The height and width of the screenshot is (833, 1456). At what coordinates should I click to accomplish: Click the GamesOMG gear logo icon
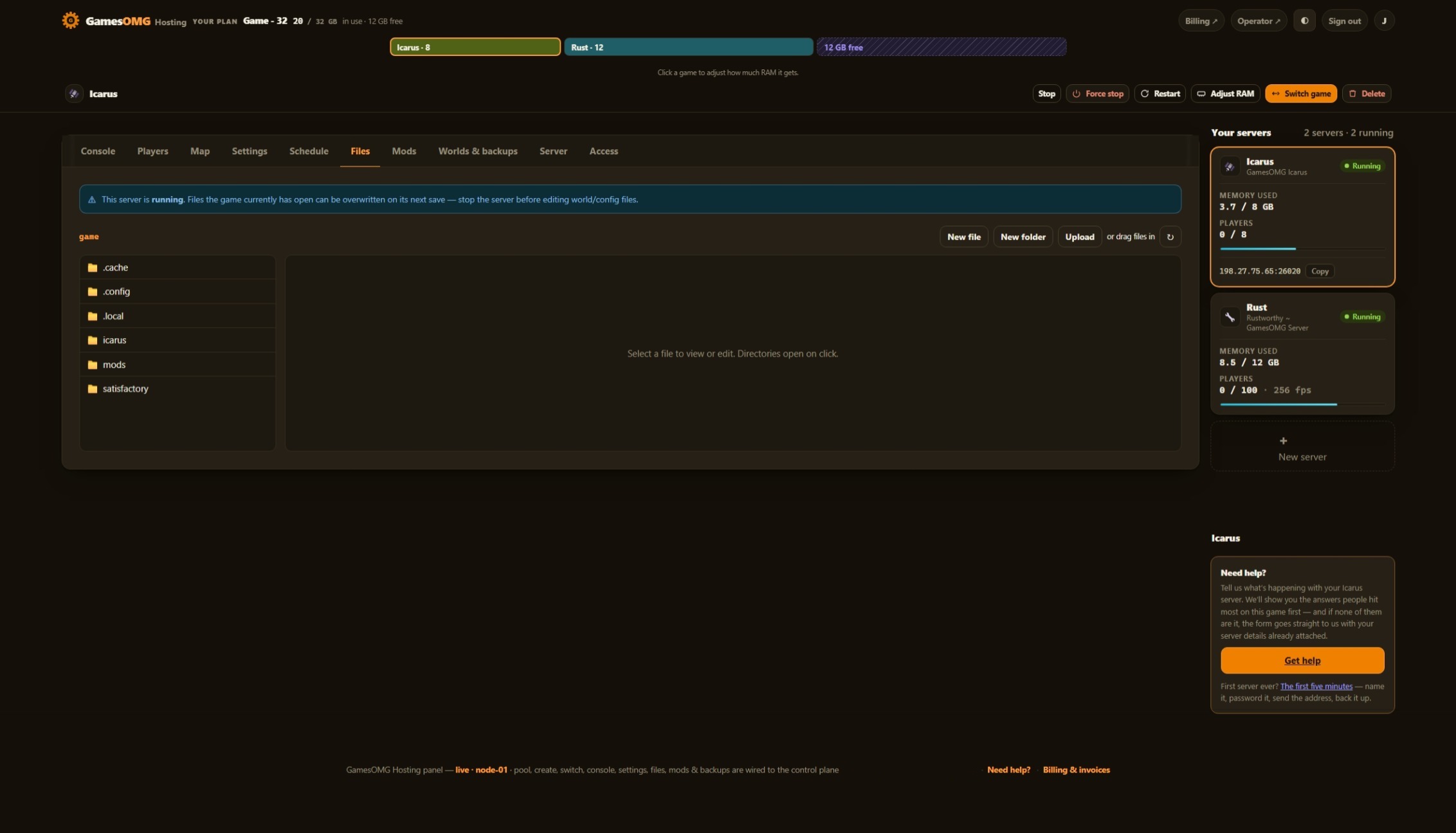pos(70,21)
